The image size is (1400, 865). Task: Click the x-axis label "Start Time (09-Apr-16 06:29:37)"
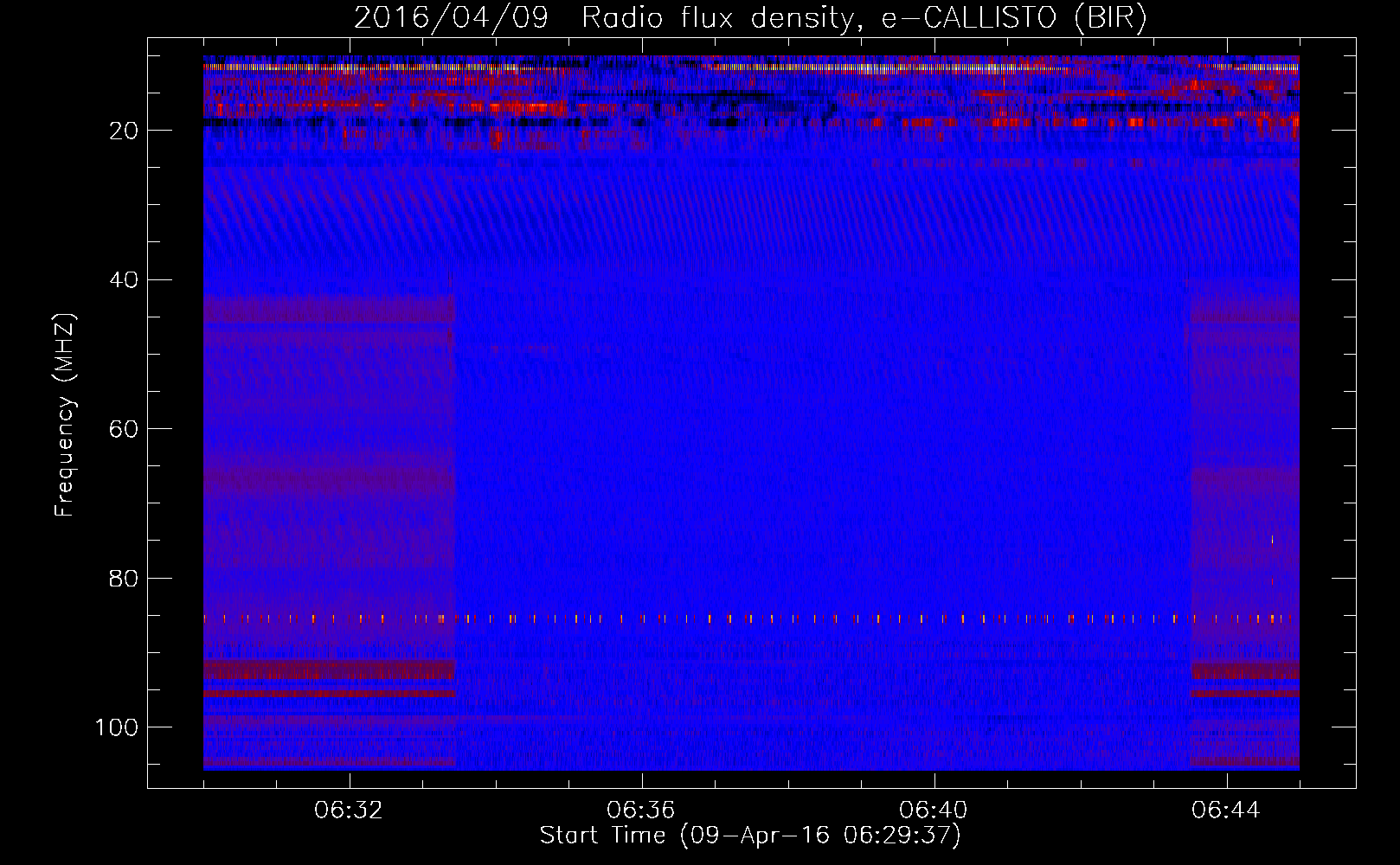pyautogui.click(x=750, y=836)
